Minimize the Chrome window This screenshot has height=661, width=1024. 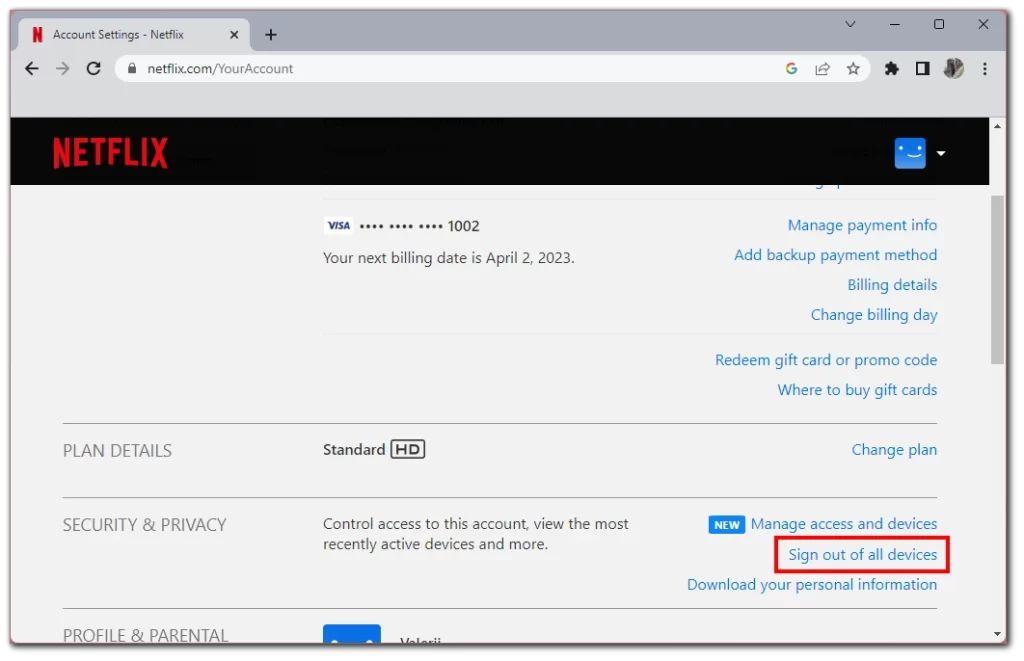point(895,24)
